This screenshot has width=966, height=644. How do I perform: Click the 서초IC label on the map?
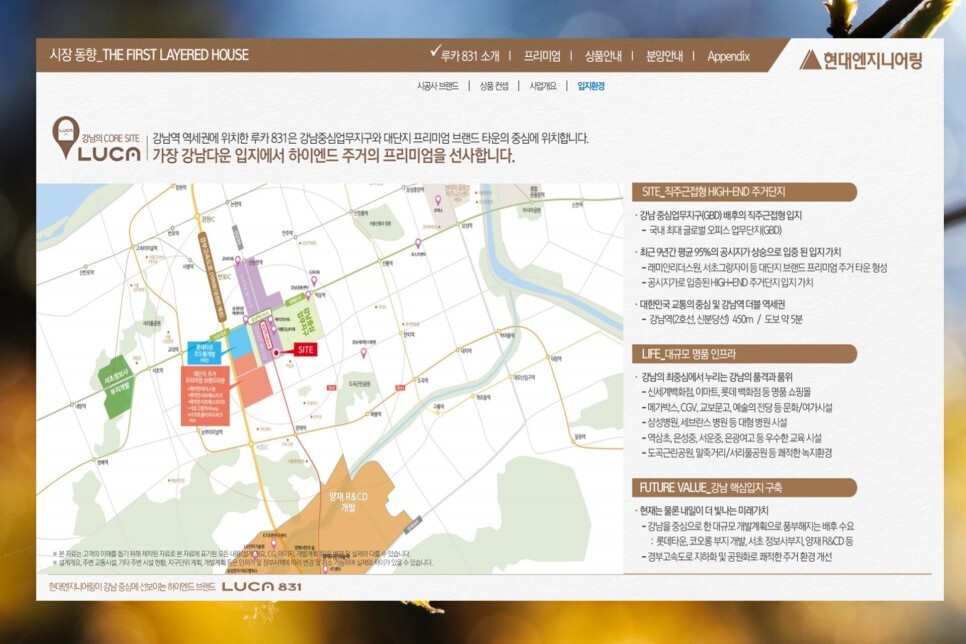point(262,447)
